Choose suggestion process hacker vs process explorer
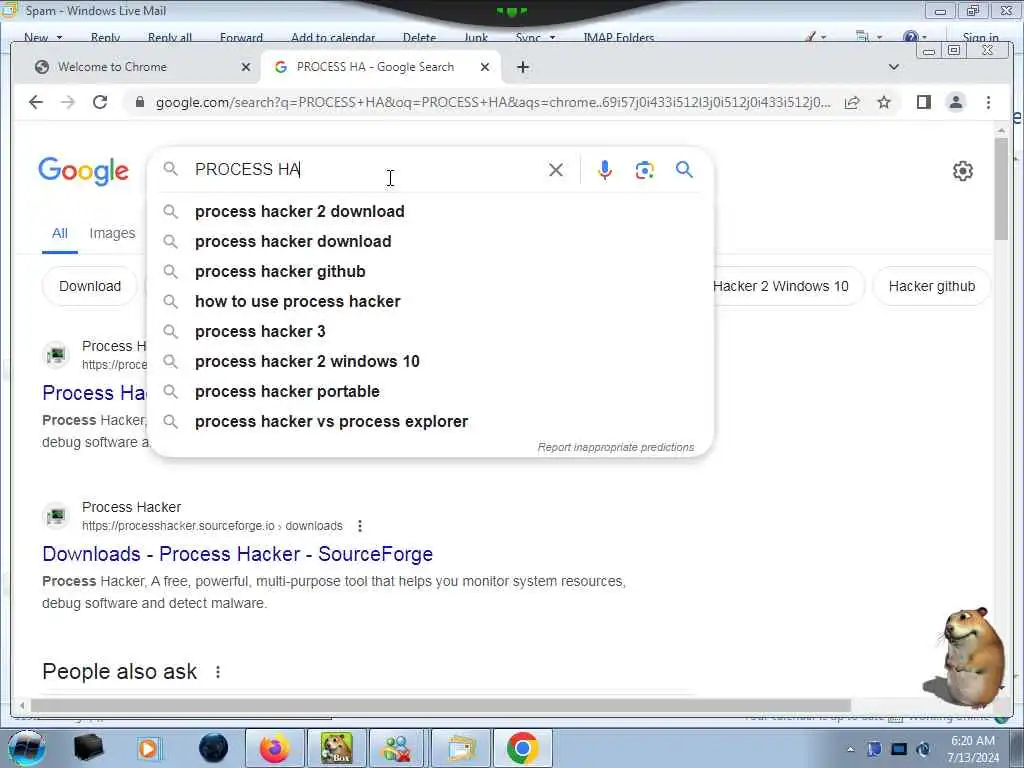The image size is (1024, 768). [x=431, y=422]
